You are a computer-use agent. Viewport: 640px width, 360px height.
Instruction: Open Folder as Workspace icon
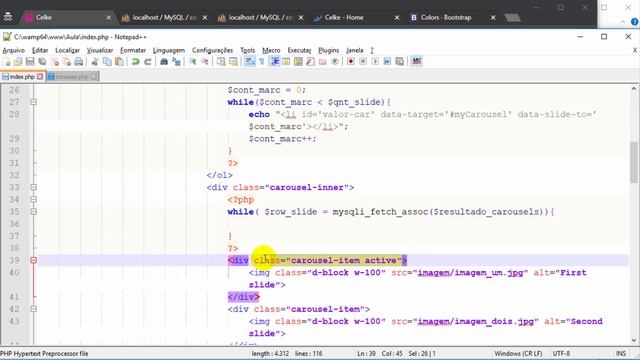(x=322, y=61)
